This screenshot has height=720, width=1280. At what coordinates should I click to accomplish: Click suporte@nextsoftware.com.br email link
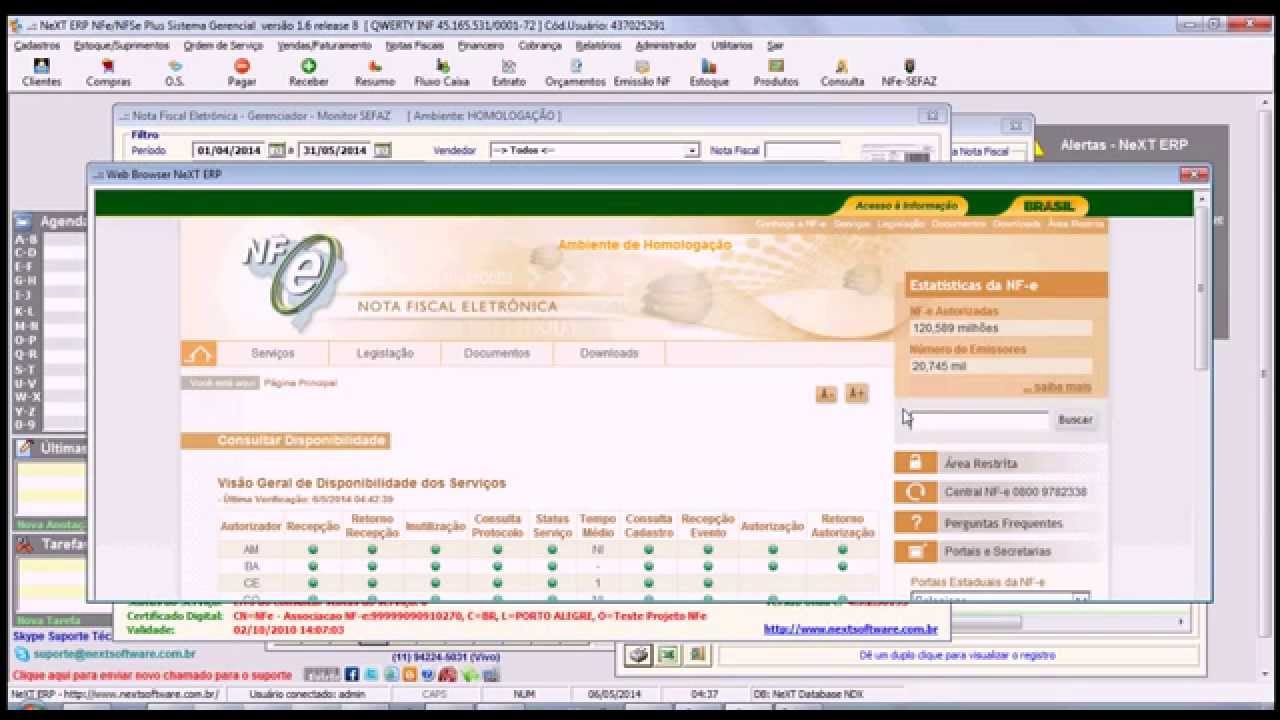(x=113, y=654)
